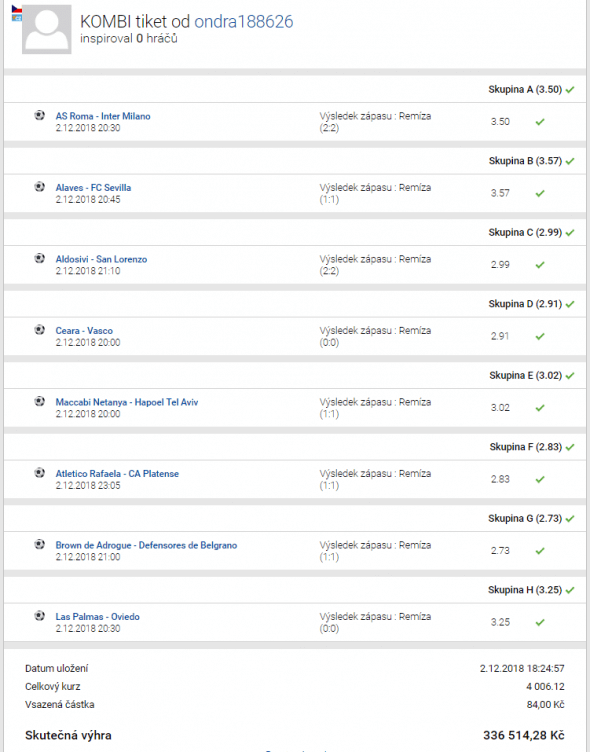Screen dimensions: 590x752
Task: Click the Czech flag icon at top left
Action: 17,9
